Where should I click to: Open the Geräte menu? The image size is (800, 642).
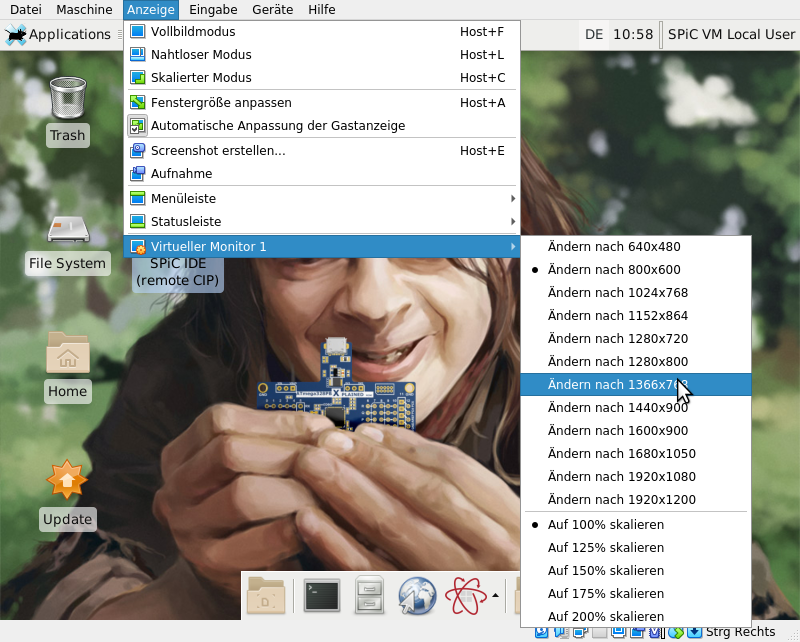(271, 9)
